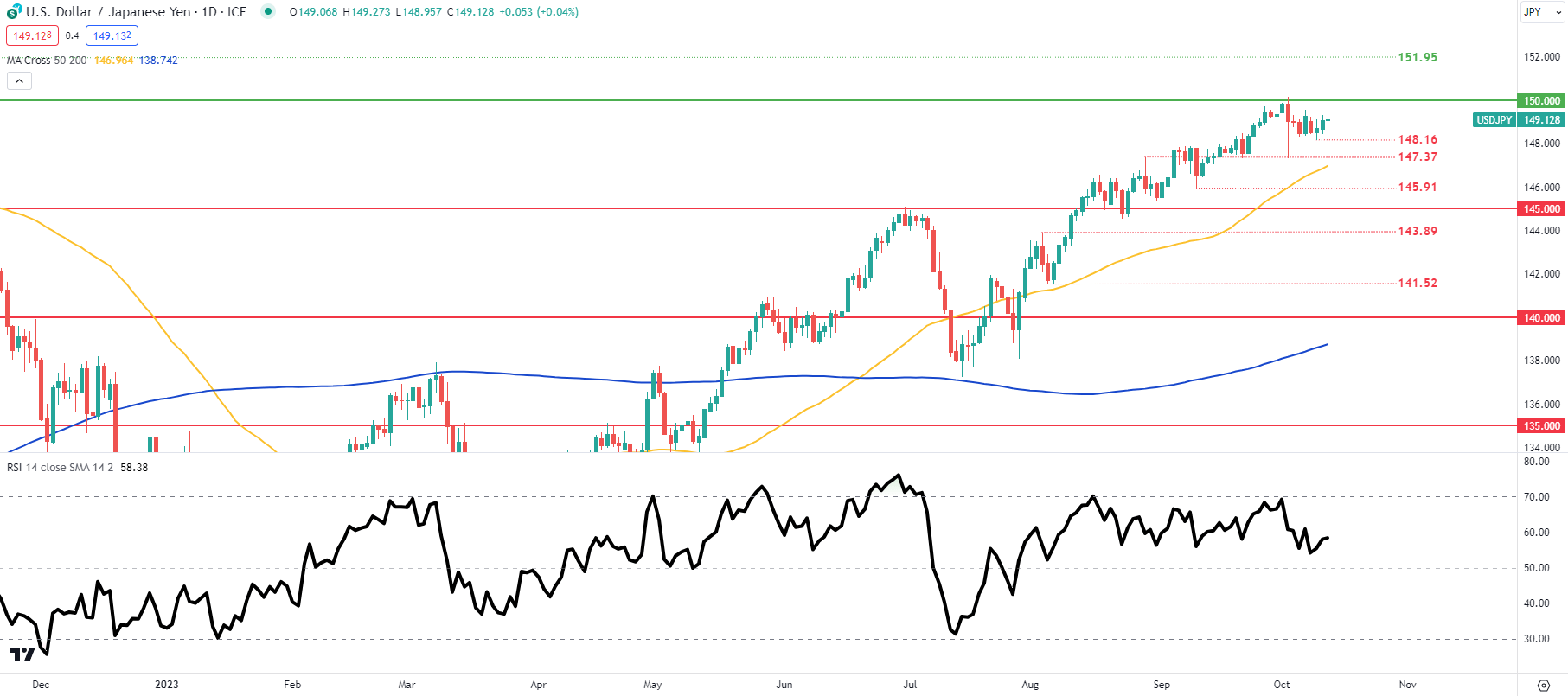Click the Apr label on time axis
Image resolution: width=1568 pixels, height=696 pixels.
coord(538,685)
